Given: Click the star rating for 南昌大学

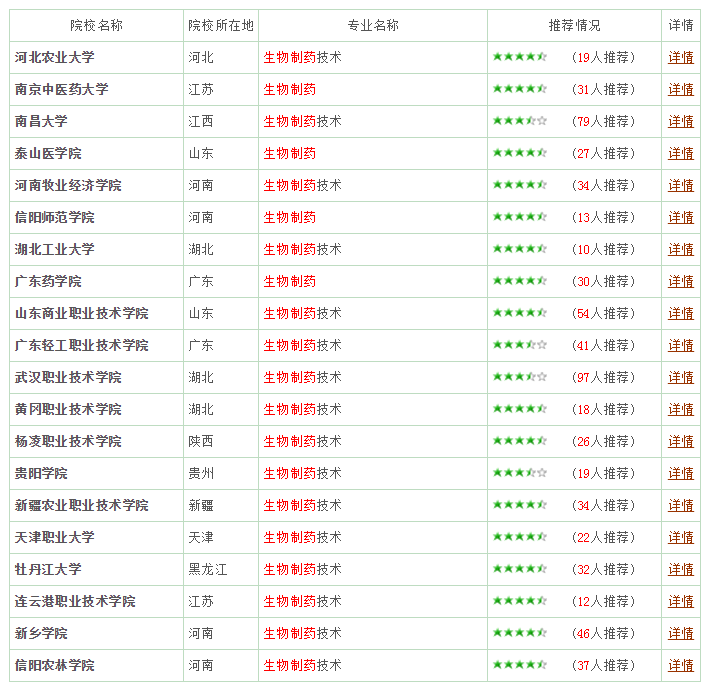Looking at the screenshot, I should tap(520, 120).
